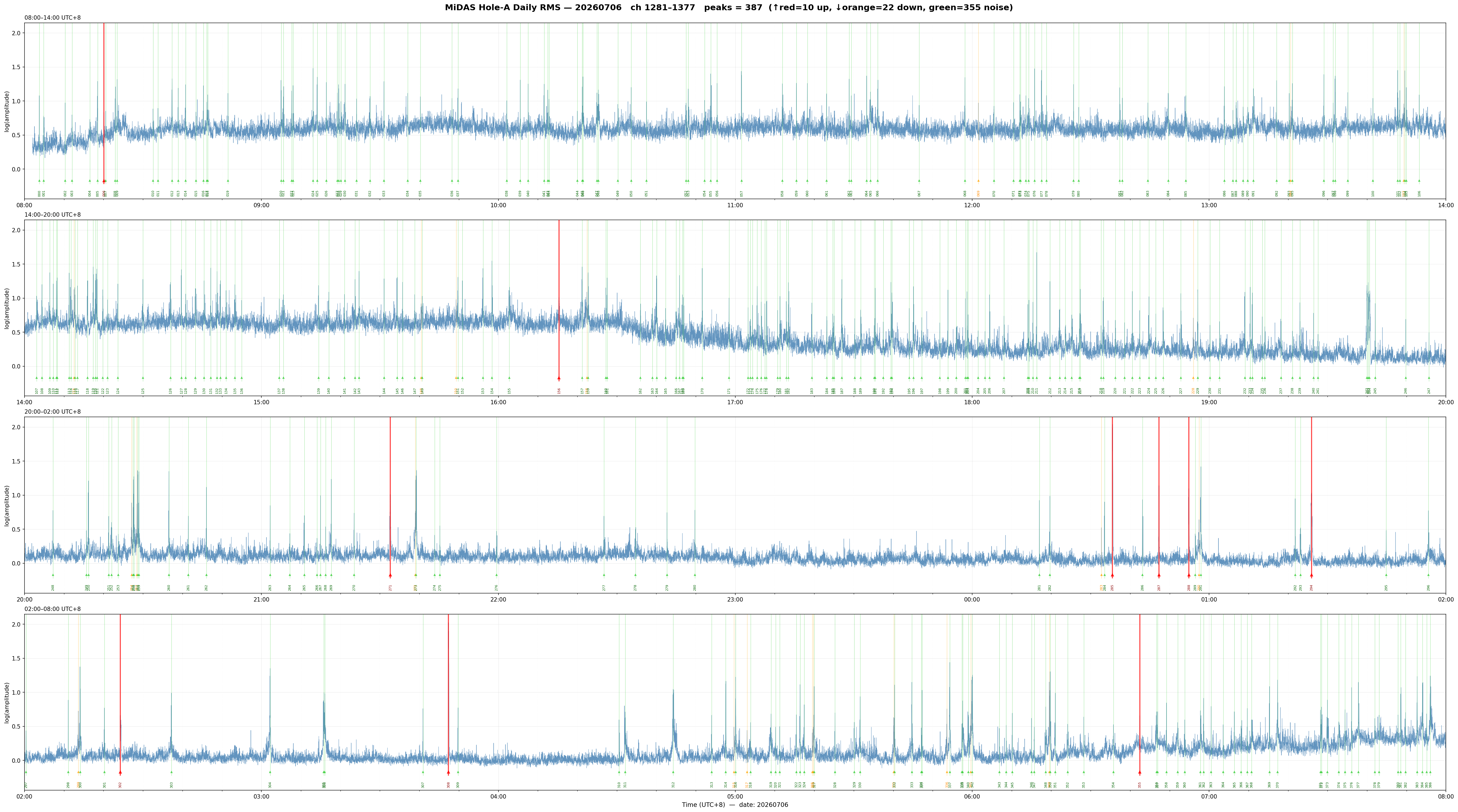1458x812 pixels.
Task: Click "log(amplitude)" y-label of the 14:00–20:00 panel
Action: click(7, 308)
